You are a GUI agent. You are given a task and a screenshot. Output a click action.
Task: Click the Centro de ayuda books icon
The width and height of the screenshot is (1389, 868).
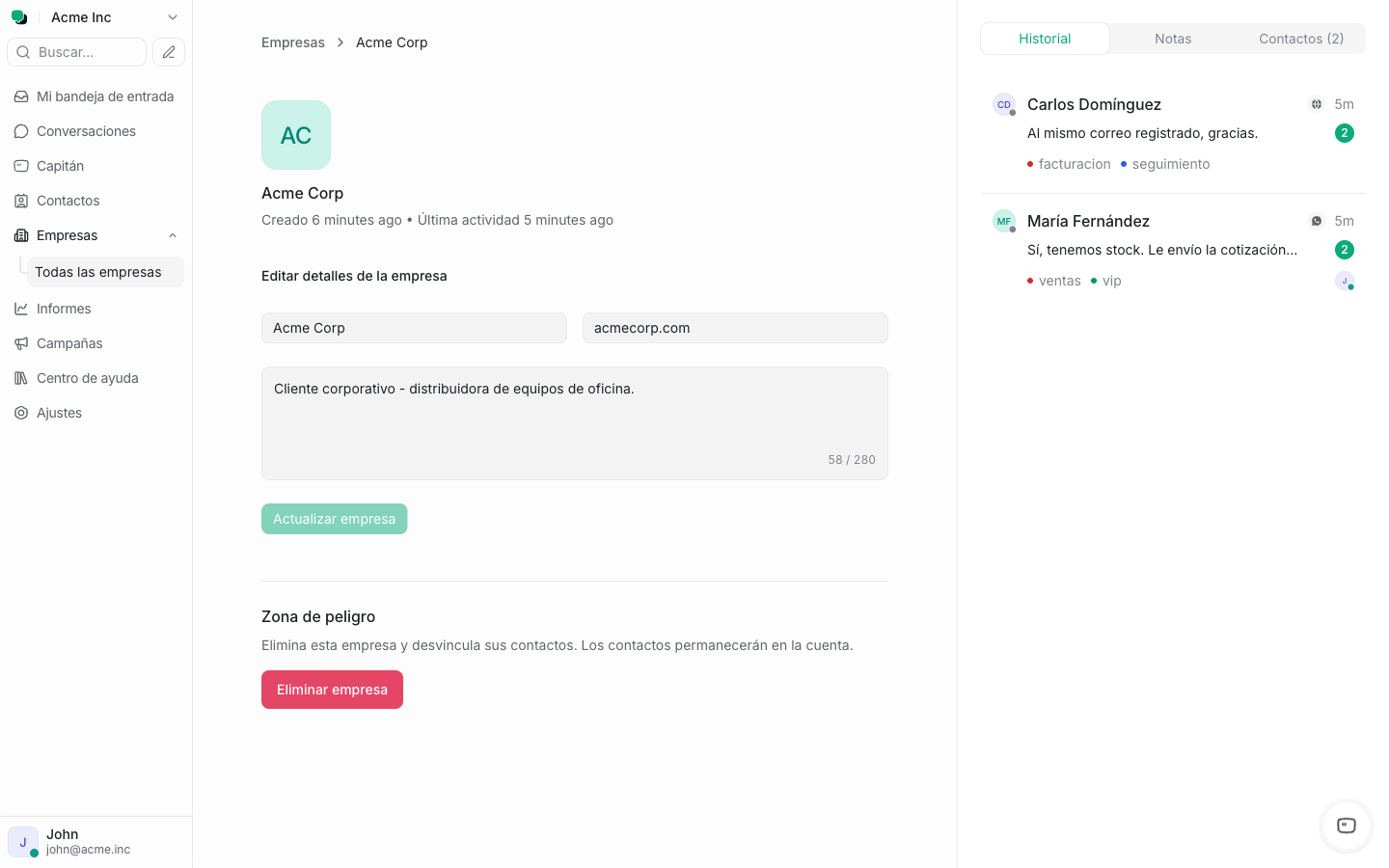pos(21,378)
